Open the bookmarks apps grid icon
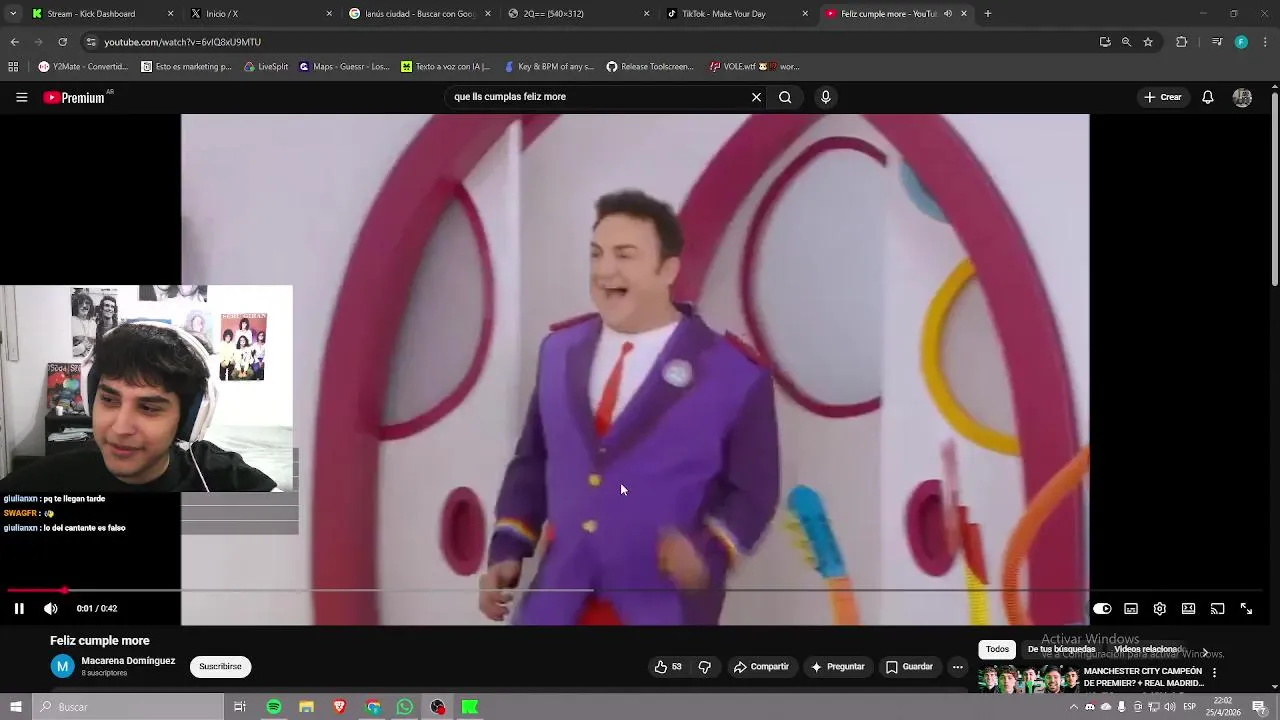The height and width of the screenshot is (720, 1280). (x=13, y=67)
